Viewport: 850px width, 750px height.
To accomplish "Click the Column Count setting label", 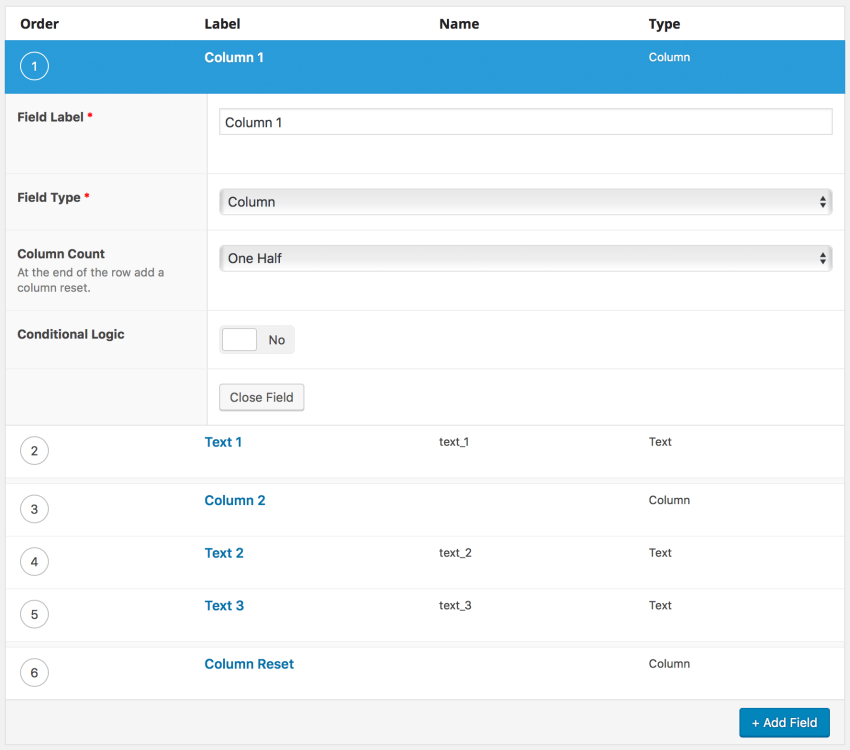I will click(61, 254).
